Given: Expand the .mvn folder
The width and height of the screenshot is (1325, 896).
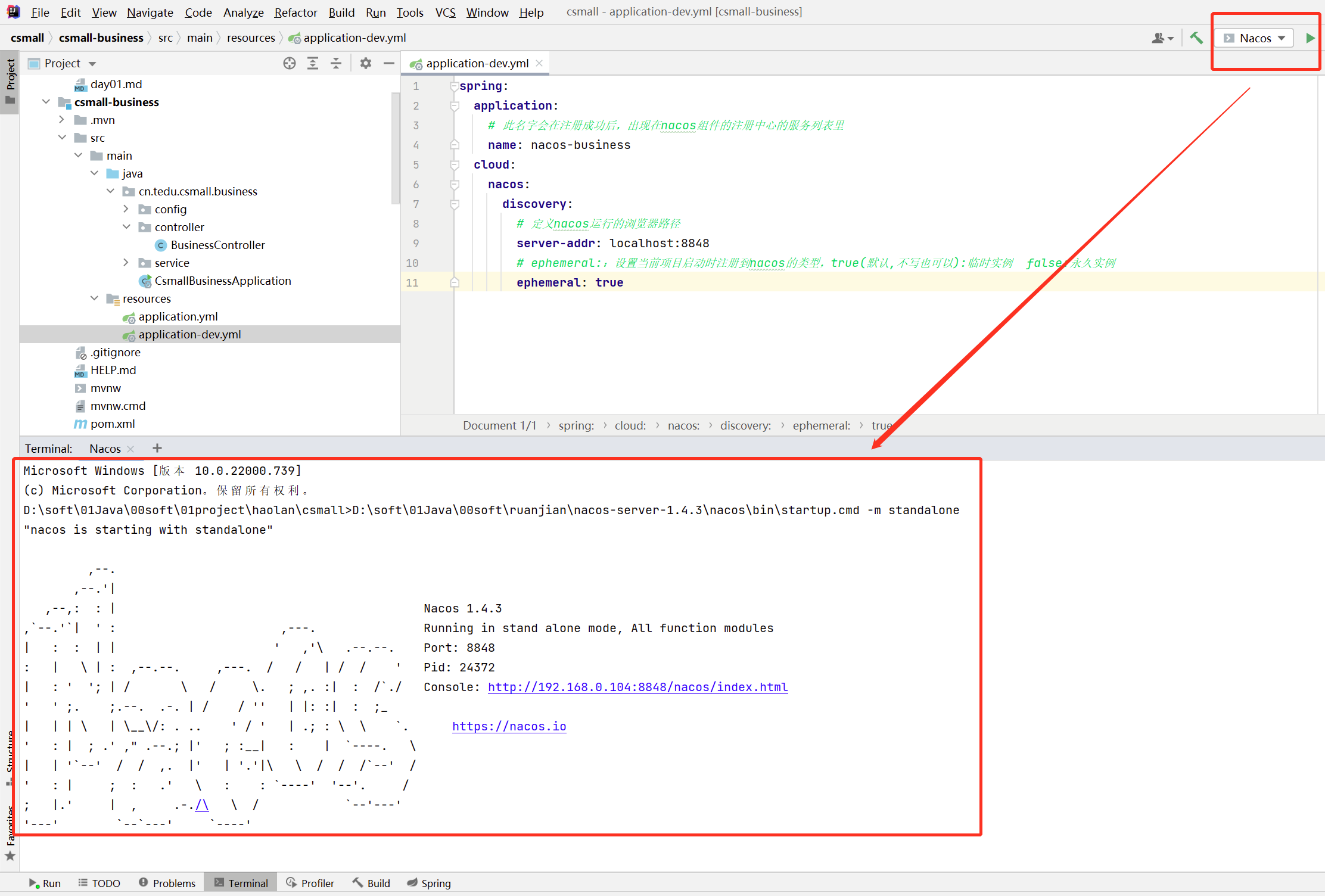Looking at the screenshot, I should click(x=62, y=120).
